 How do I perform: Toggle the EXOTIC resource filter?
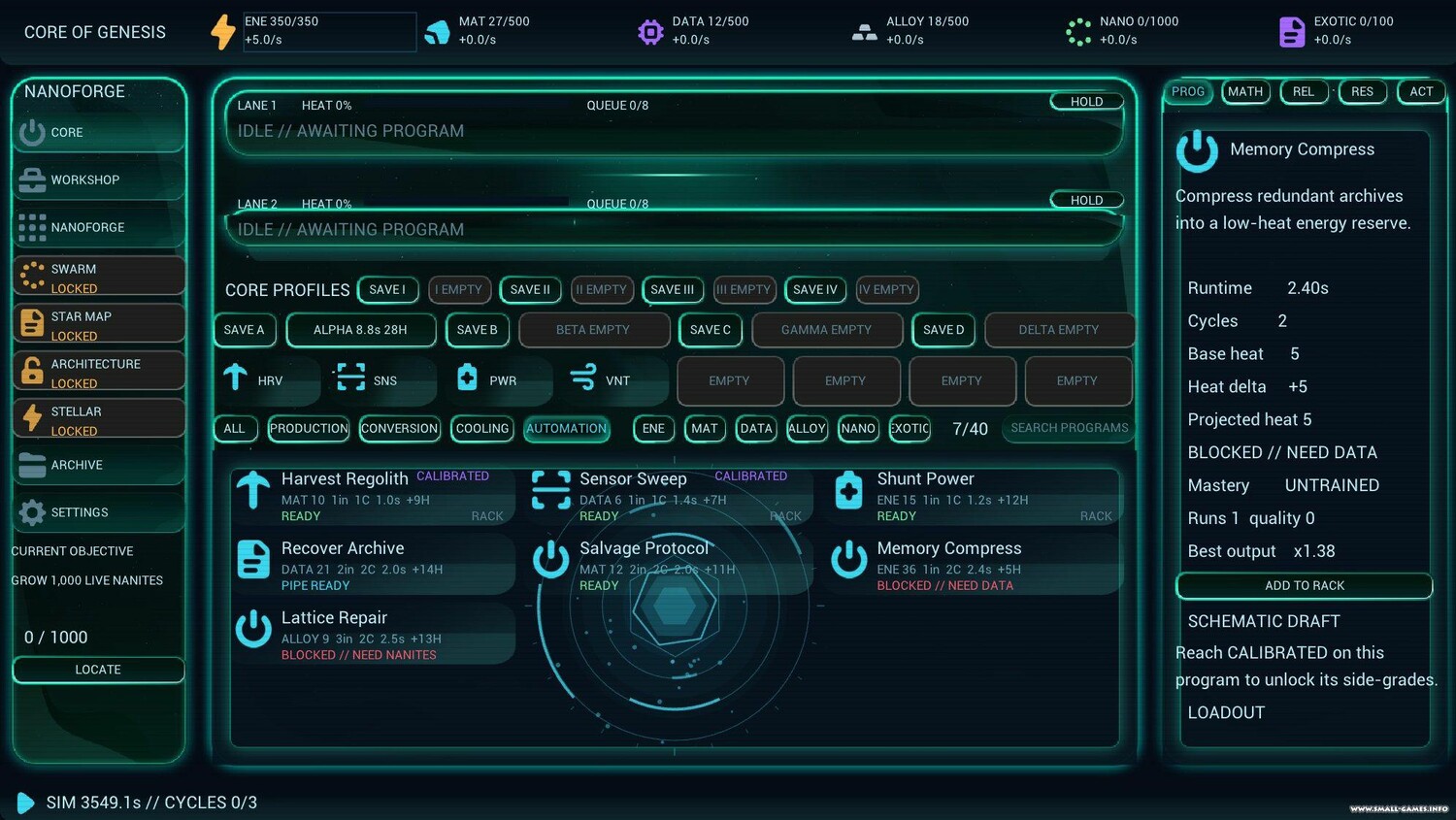click(910, 428)
